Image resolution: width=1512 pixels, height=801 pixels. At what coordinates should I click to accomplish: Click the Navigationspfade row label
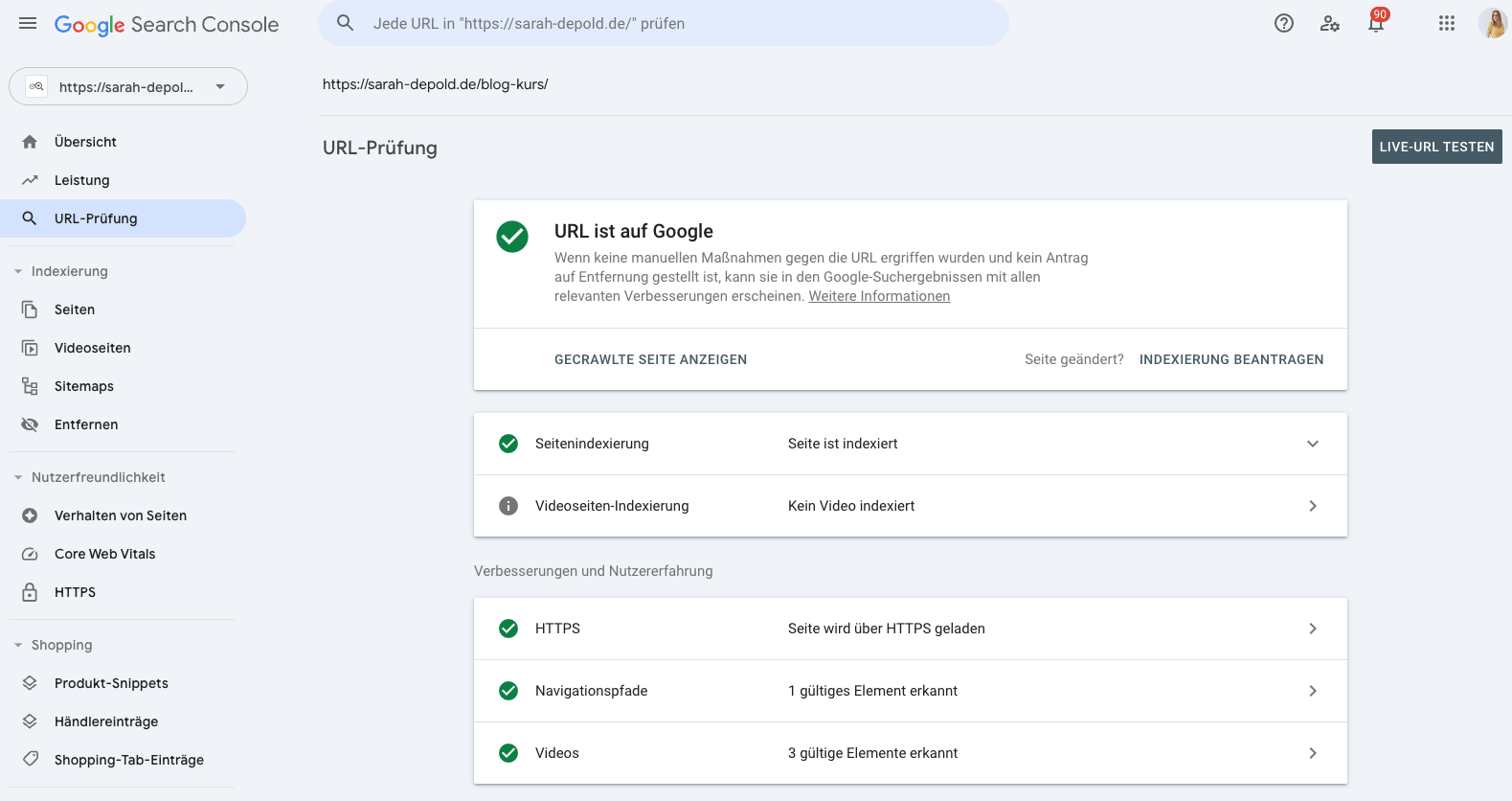click(x=591, y=691)
